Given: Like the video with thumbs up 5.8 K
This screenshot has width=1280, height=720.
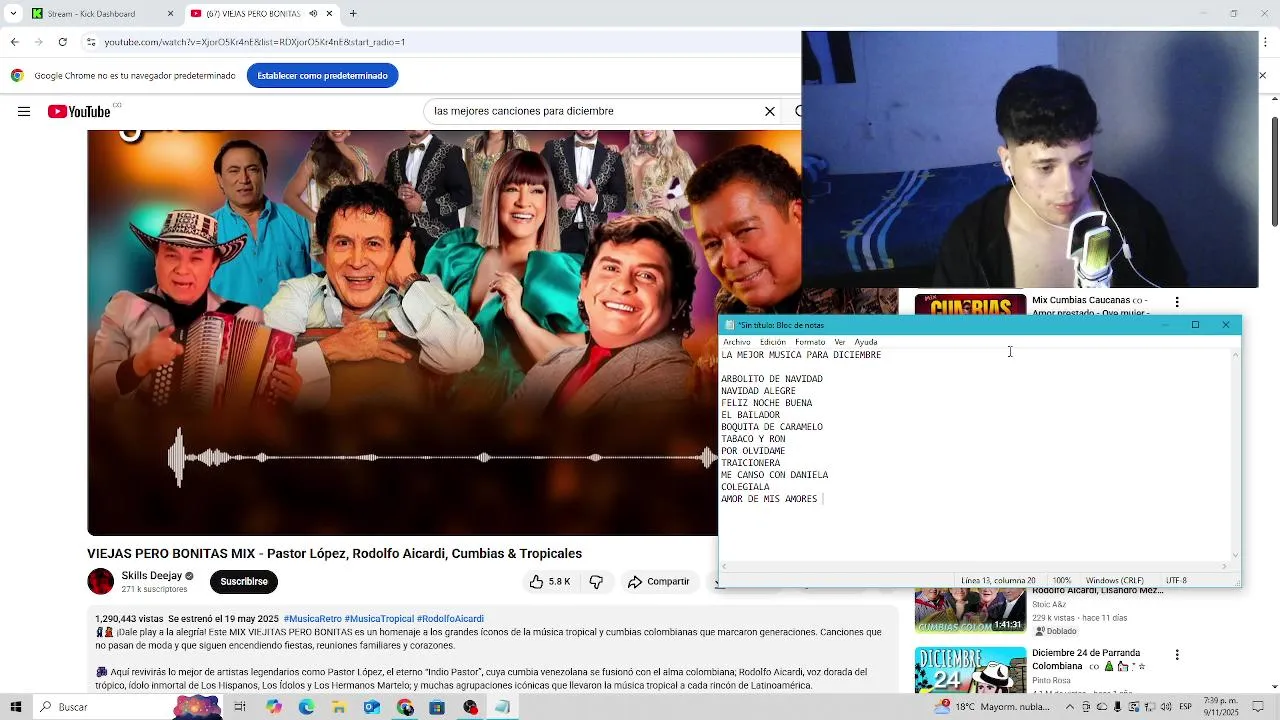Looking at the screenshot, I should pyautogui.click(x=549, y=582).
